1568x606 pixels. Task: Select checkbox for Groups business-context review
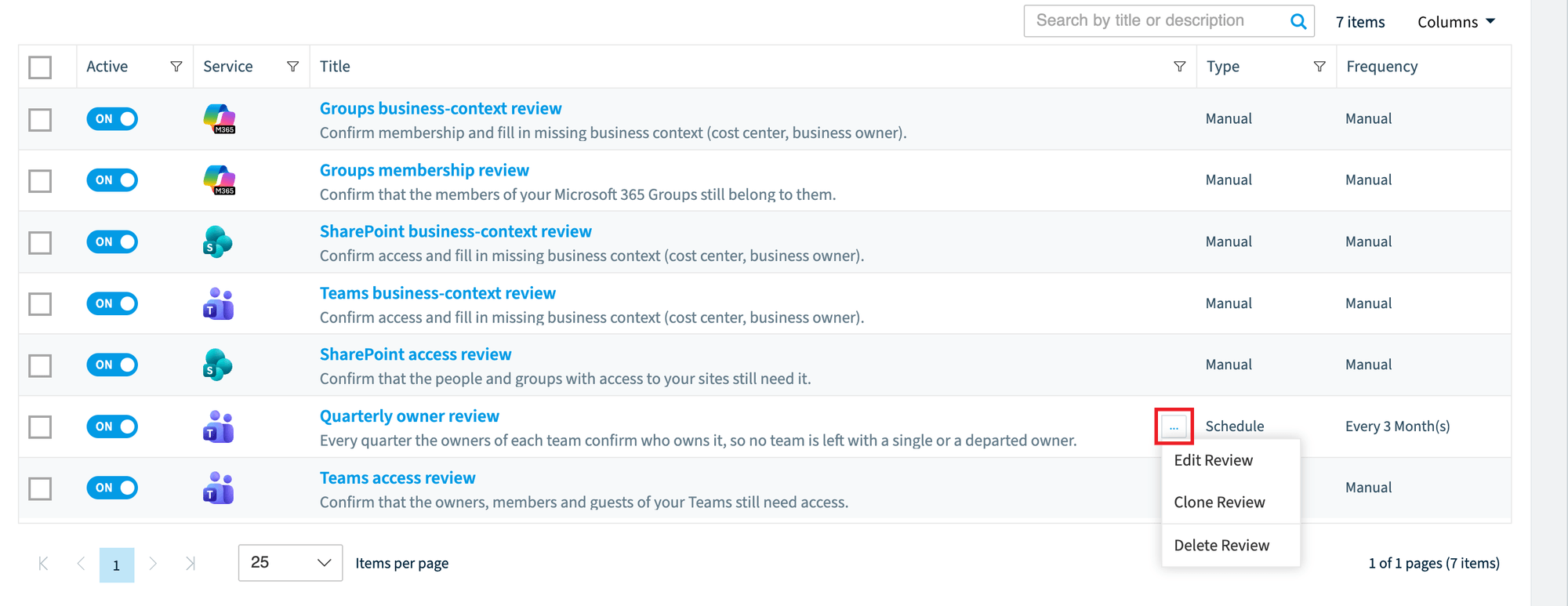(40, 120)
